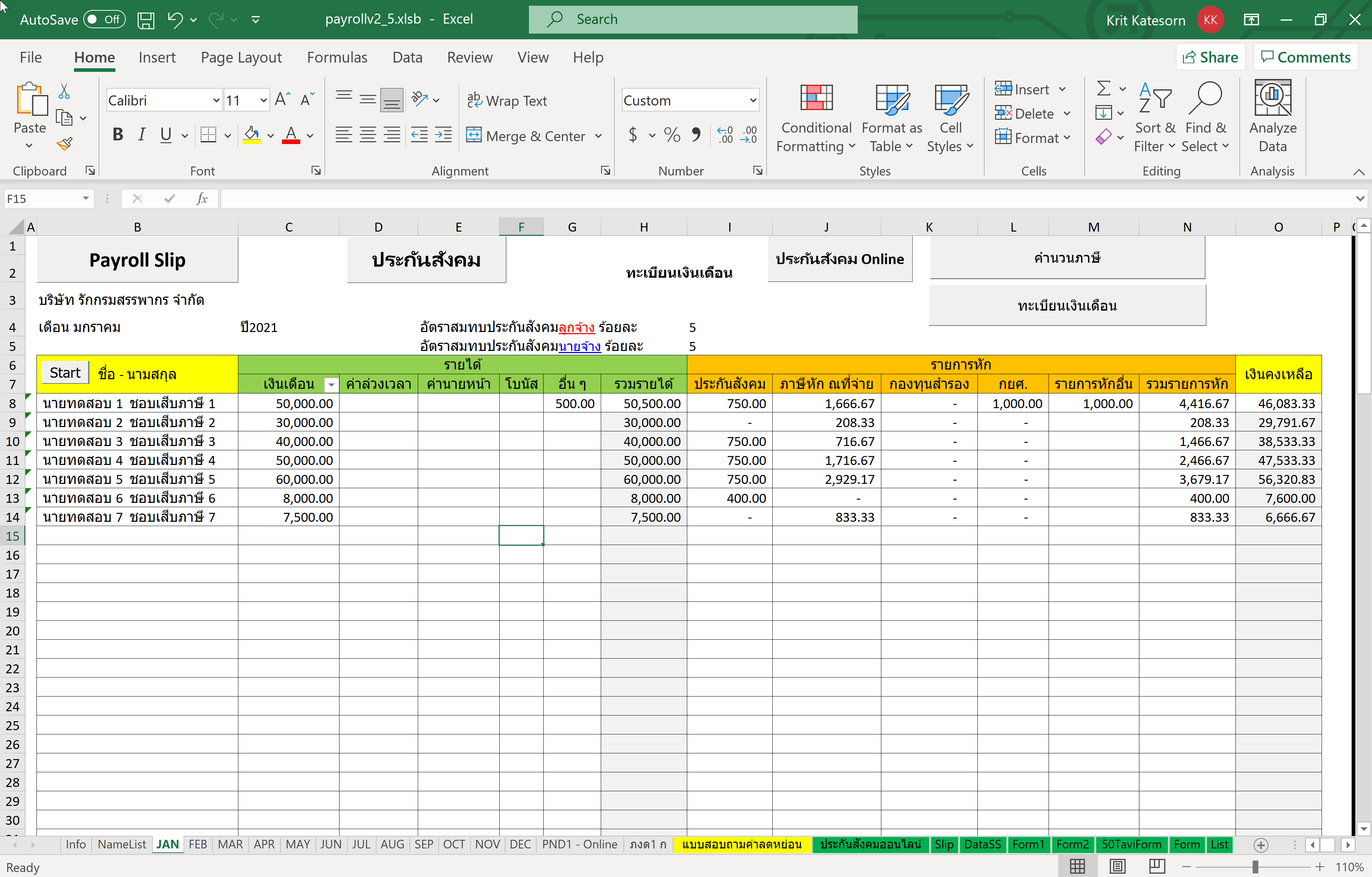Open the font size dropdown
This screenshot has width=1372, height=877.
263,101
